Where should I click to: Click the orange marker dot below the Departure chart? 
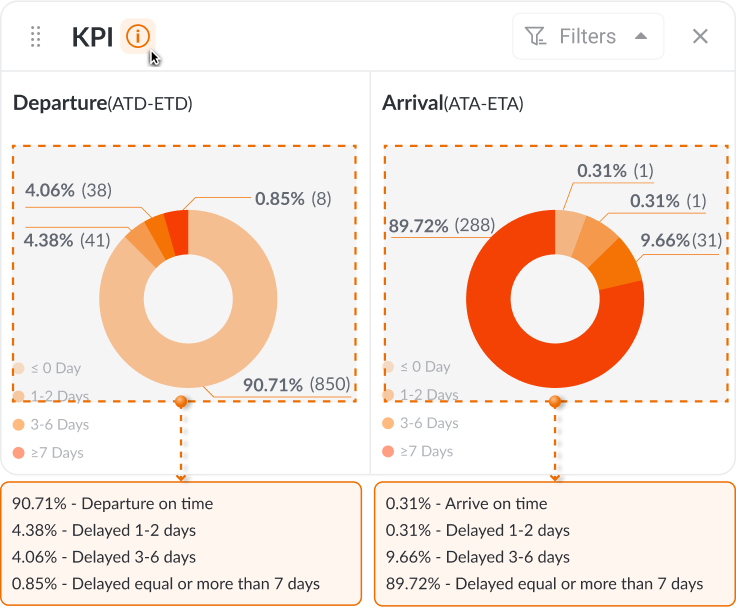point(181,401)
